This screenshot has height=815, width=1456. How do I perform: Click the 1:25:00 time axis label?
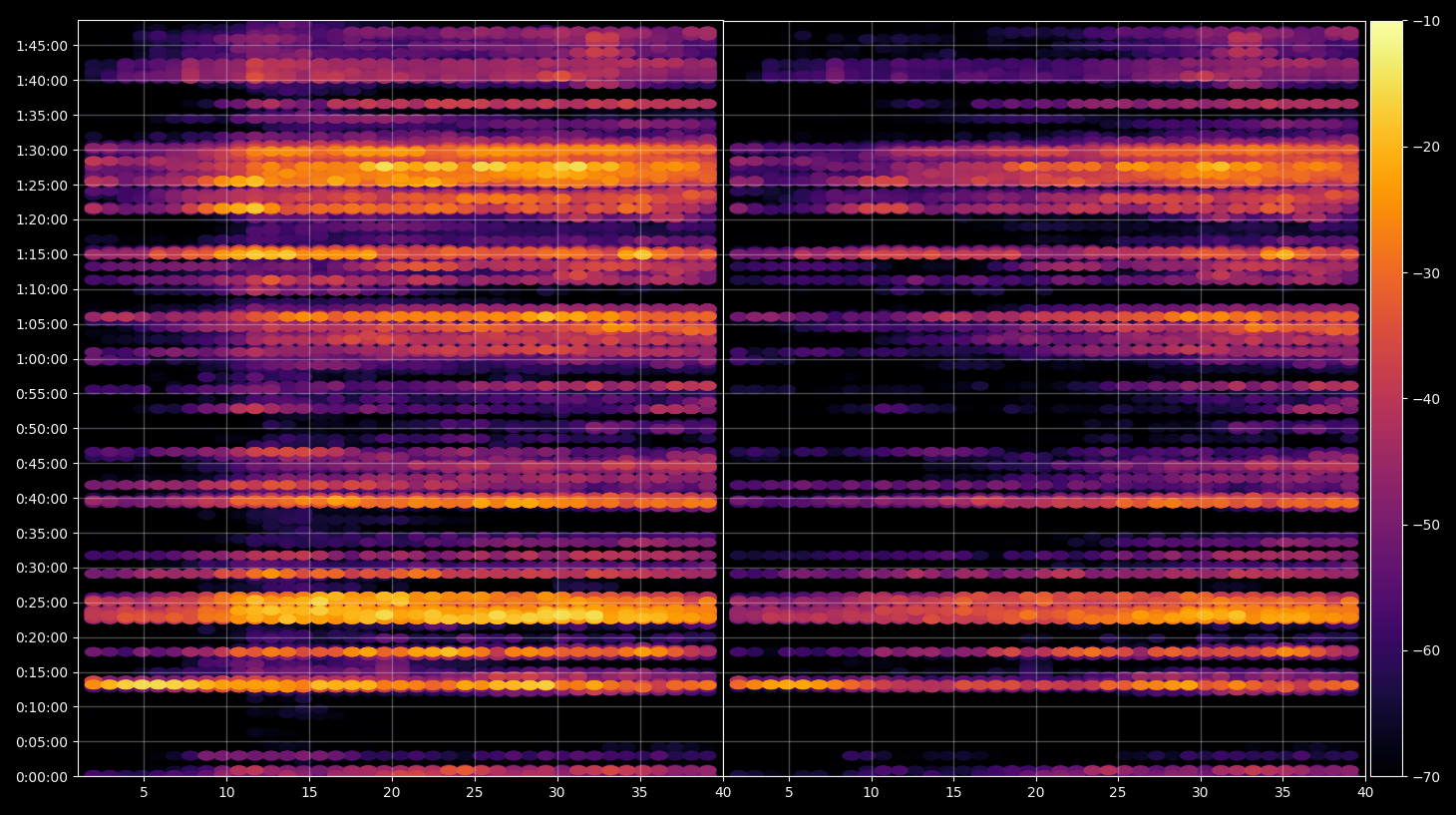pos(42,186)
